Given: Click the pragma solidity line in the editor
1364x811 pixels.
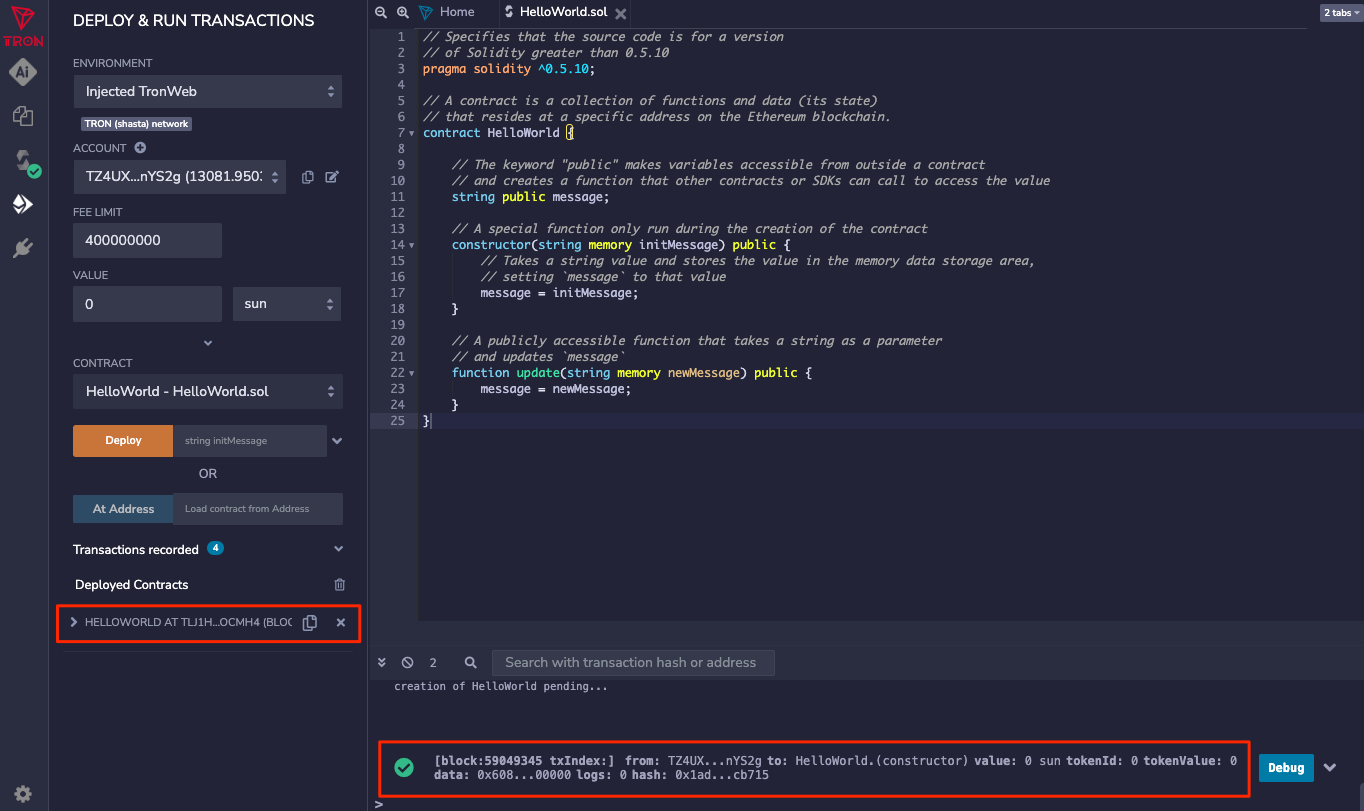Looking at the screenshot, I should pyautogui.click(x=509, y=69).
